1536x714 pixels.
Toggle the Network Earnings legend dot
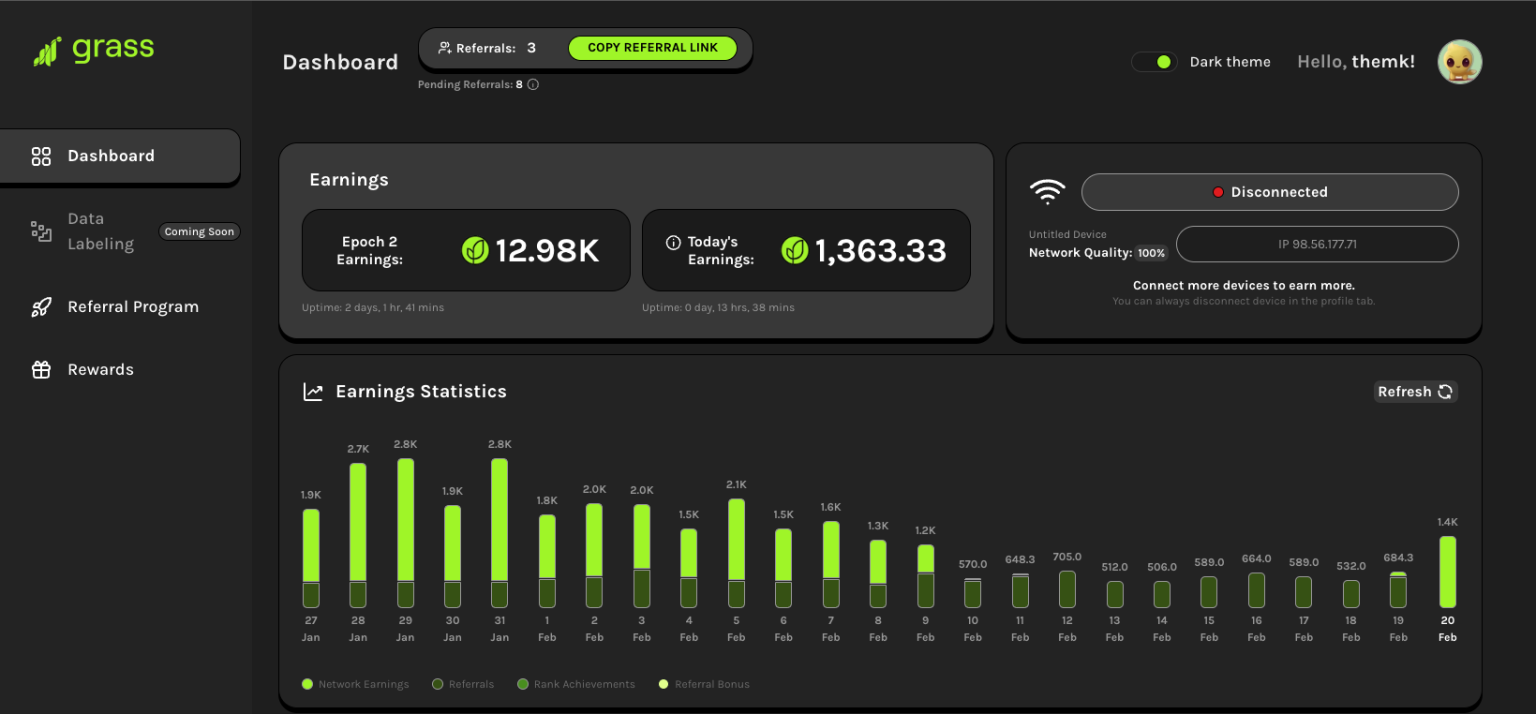(306, 684)
